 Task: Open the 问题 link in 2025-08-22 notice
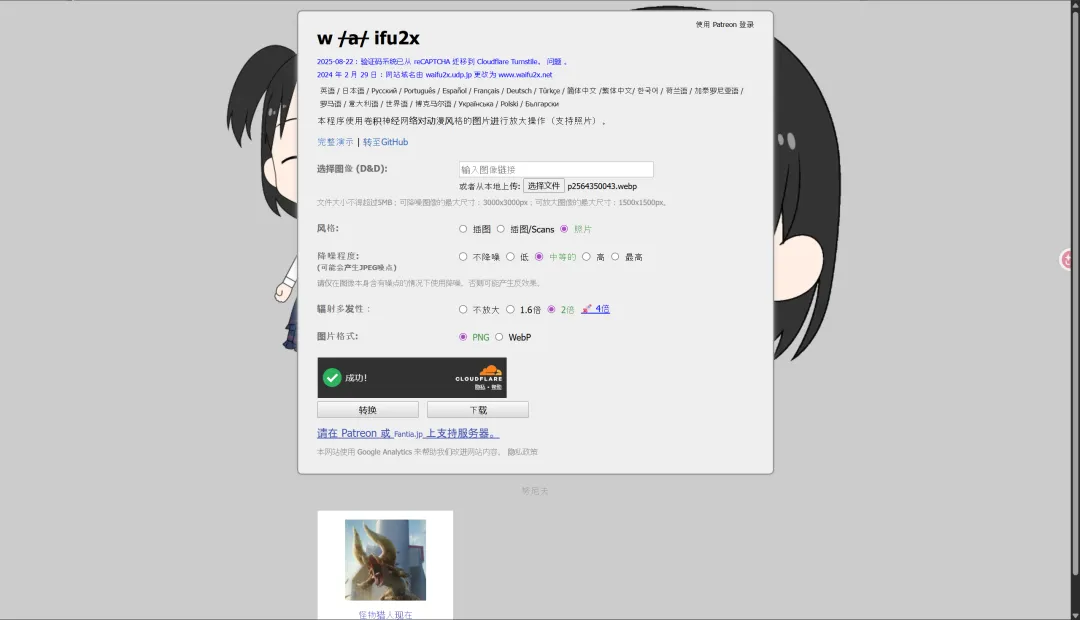pyautogui.click(x=554, y=61)
